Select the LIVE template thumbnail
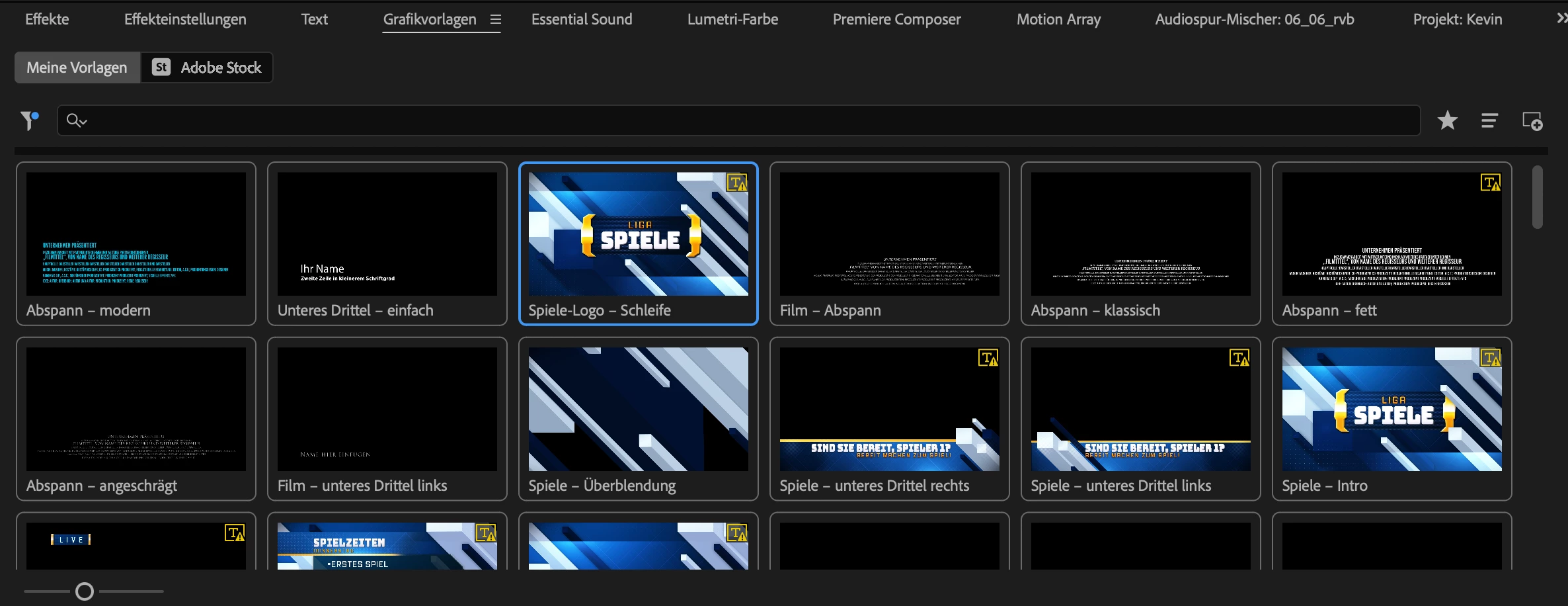The height and width of the screenshot is (606, 1568). [x=136, y=546]
